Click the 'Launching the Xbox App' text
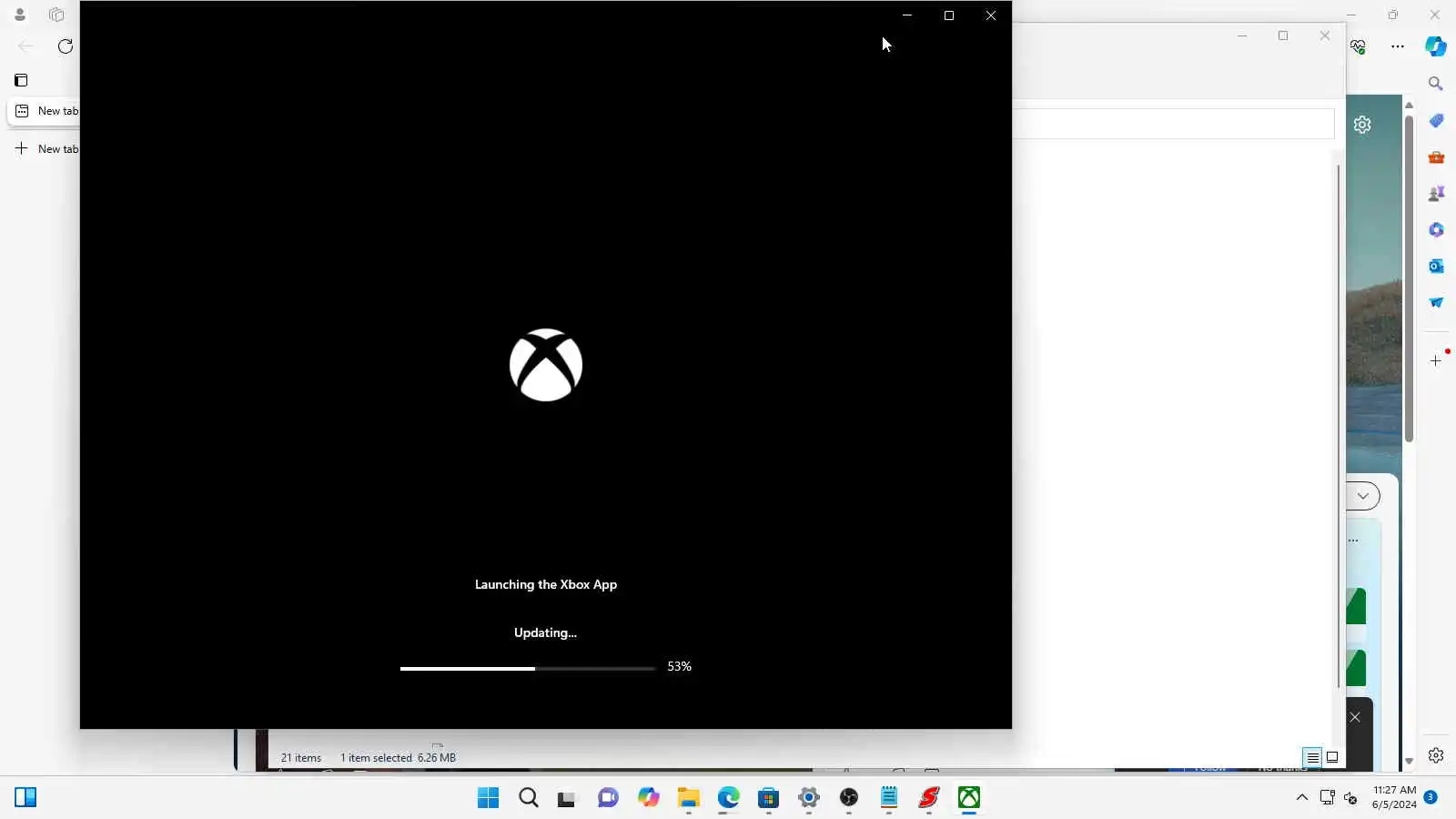The height and width of the screenshot is (819, 1456). (546, 584)
